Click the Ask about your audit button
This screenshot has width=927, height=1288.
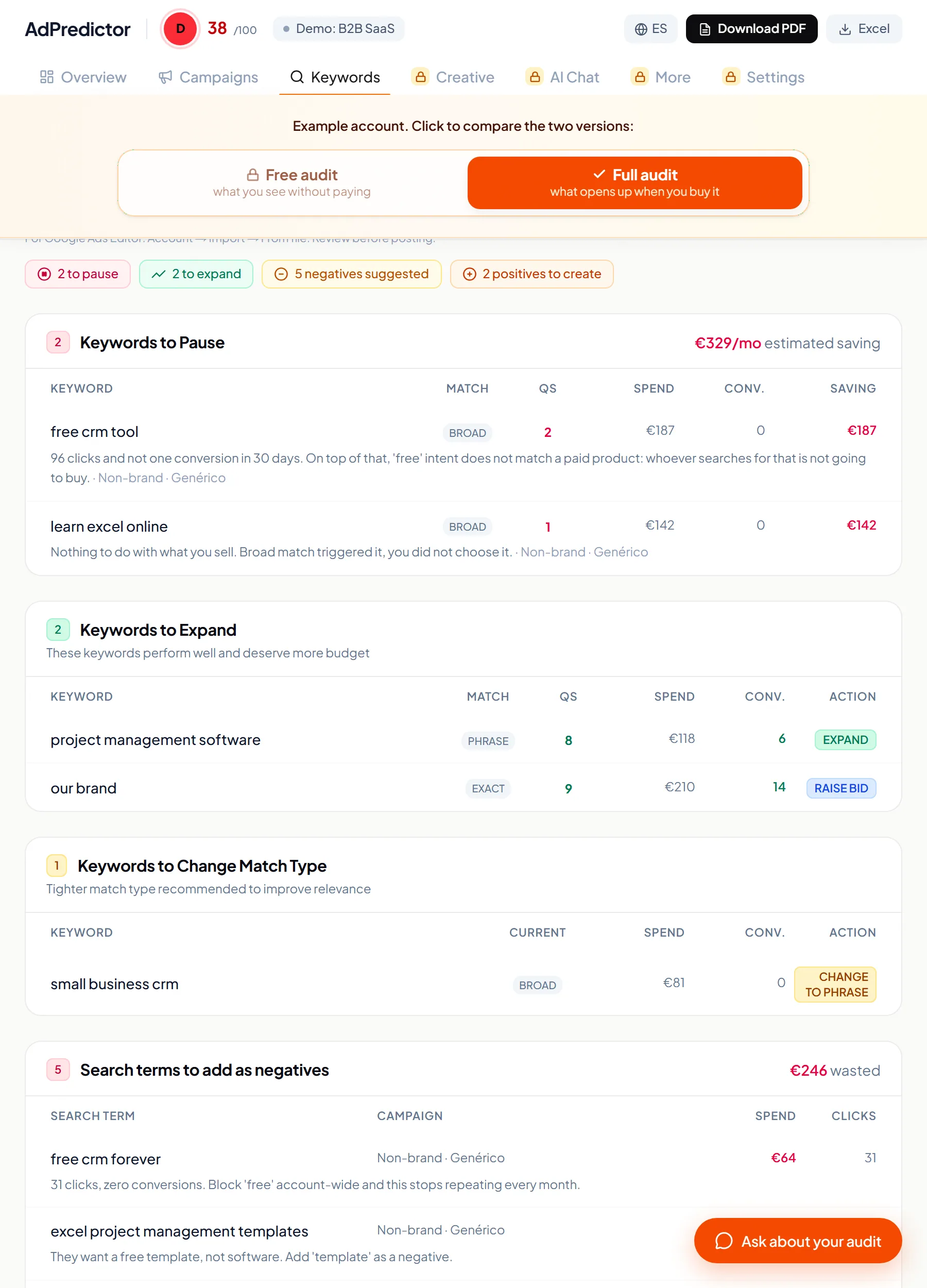[798, 1240]
